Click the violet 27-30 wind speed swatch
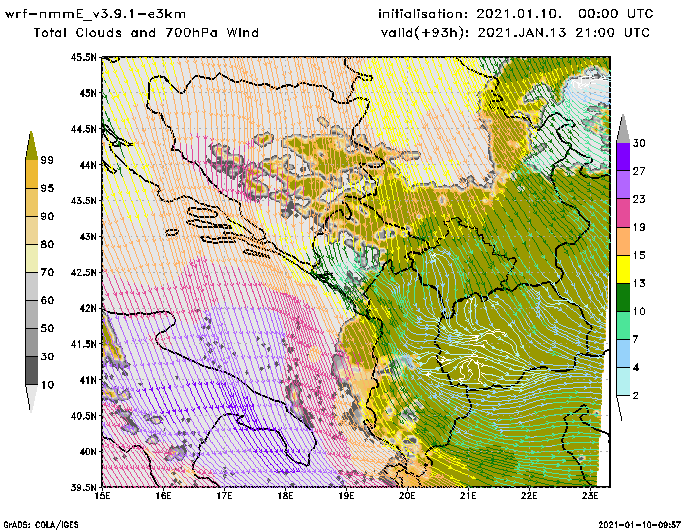Viewport: 700px width, 530px height. click(x=623, y=157)
